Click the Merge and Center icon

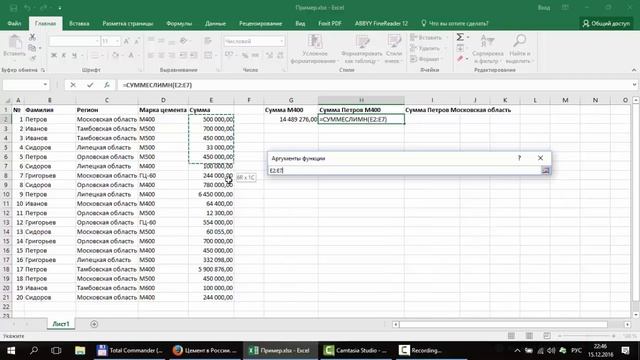208,55
